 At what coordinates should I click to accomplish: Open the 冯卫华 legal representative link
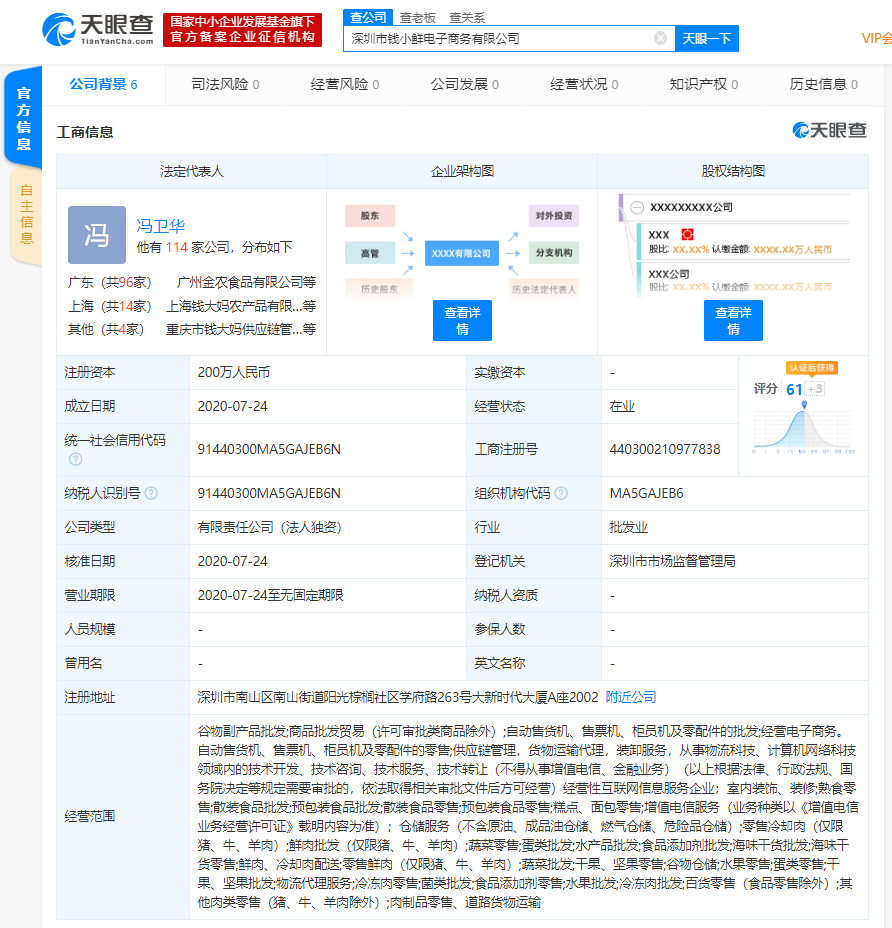[161, 226]
